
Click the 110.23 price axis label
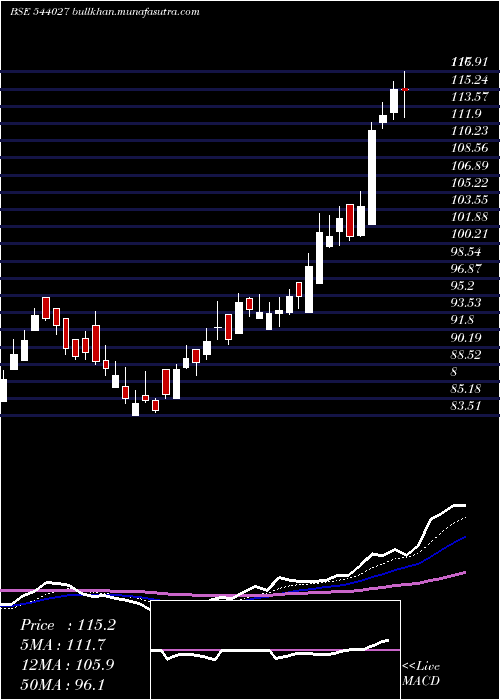[469, 131]
